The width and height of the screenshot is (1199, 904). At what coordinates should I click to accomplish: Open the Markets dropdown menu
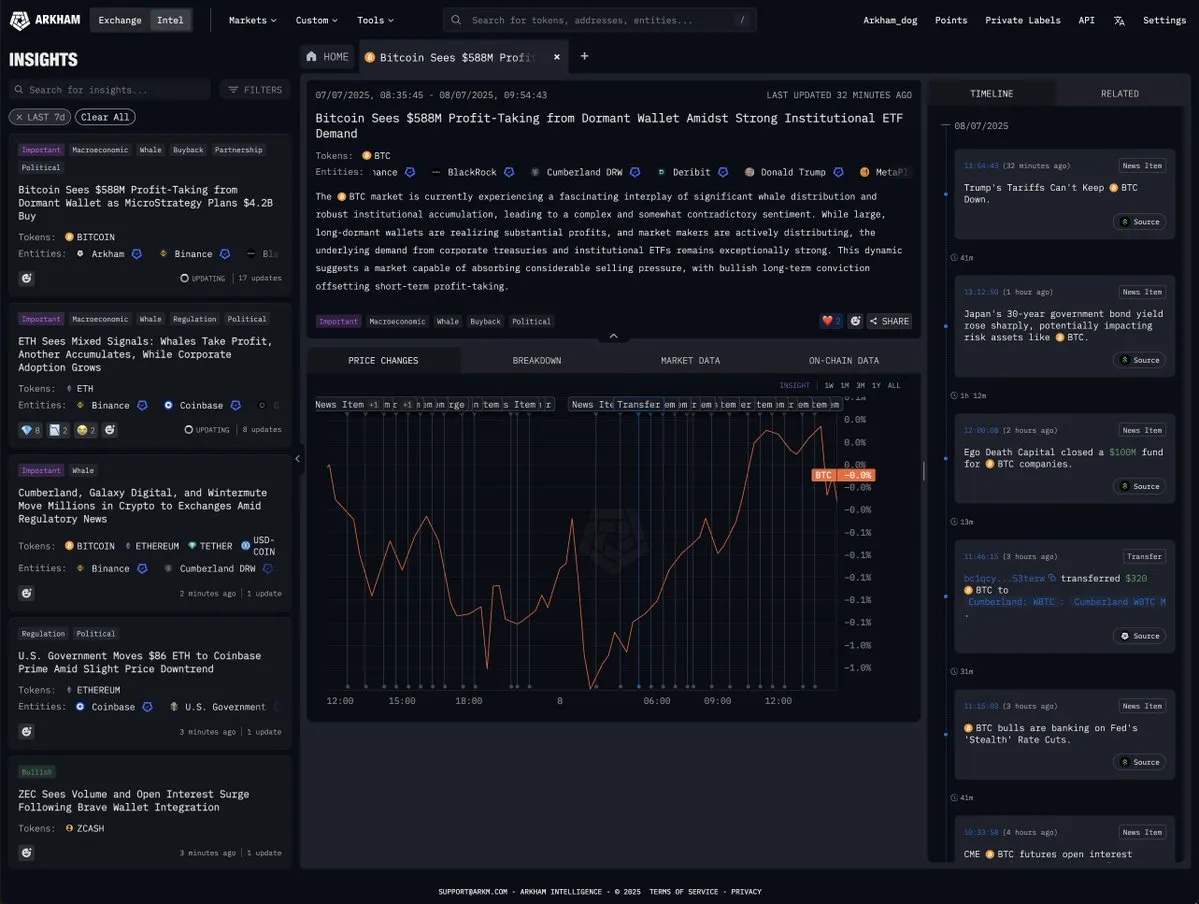pyautogui.click(x=252, y=20)
